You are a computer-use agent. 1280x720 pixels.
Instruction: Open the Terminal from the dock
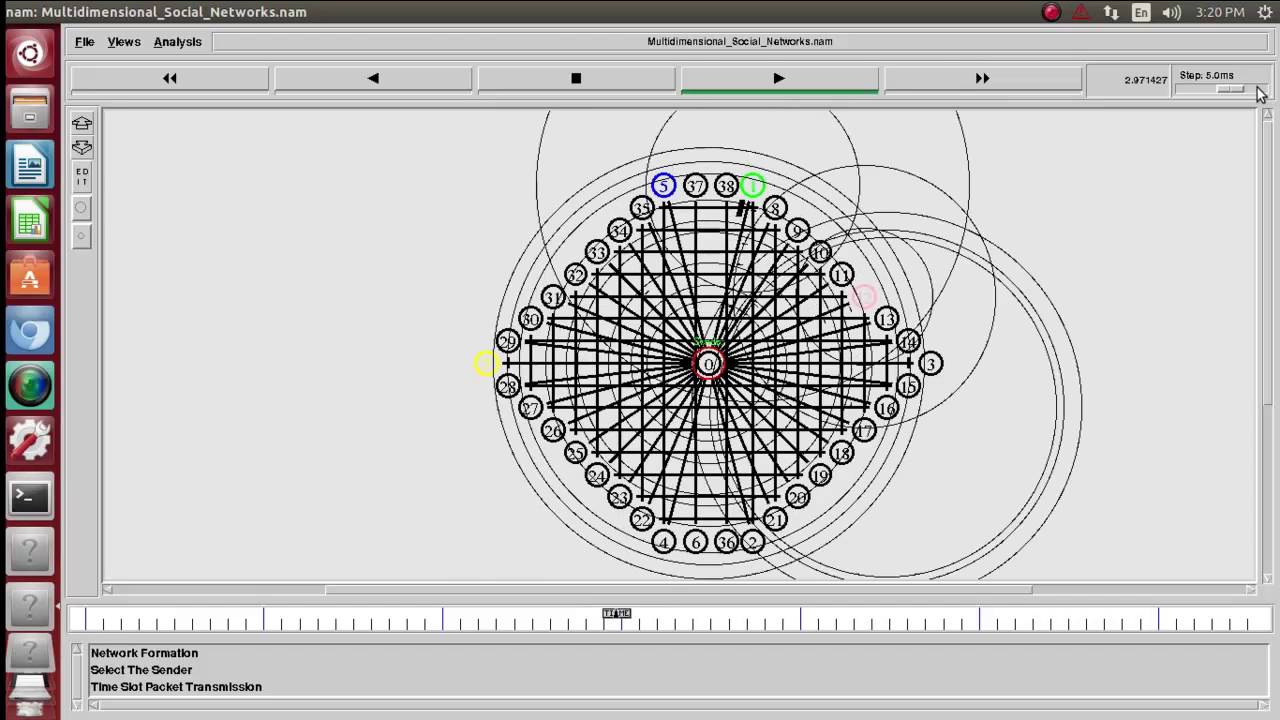[x=30, y=497]
